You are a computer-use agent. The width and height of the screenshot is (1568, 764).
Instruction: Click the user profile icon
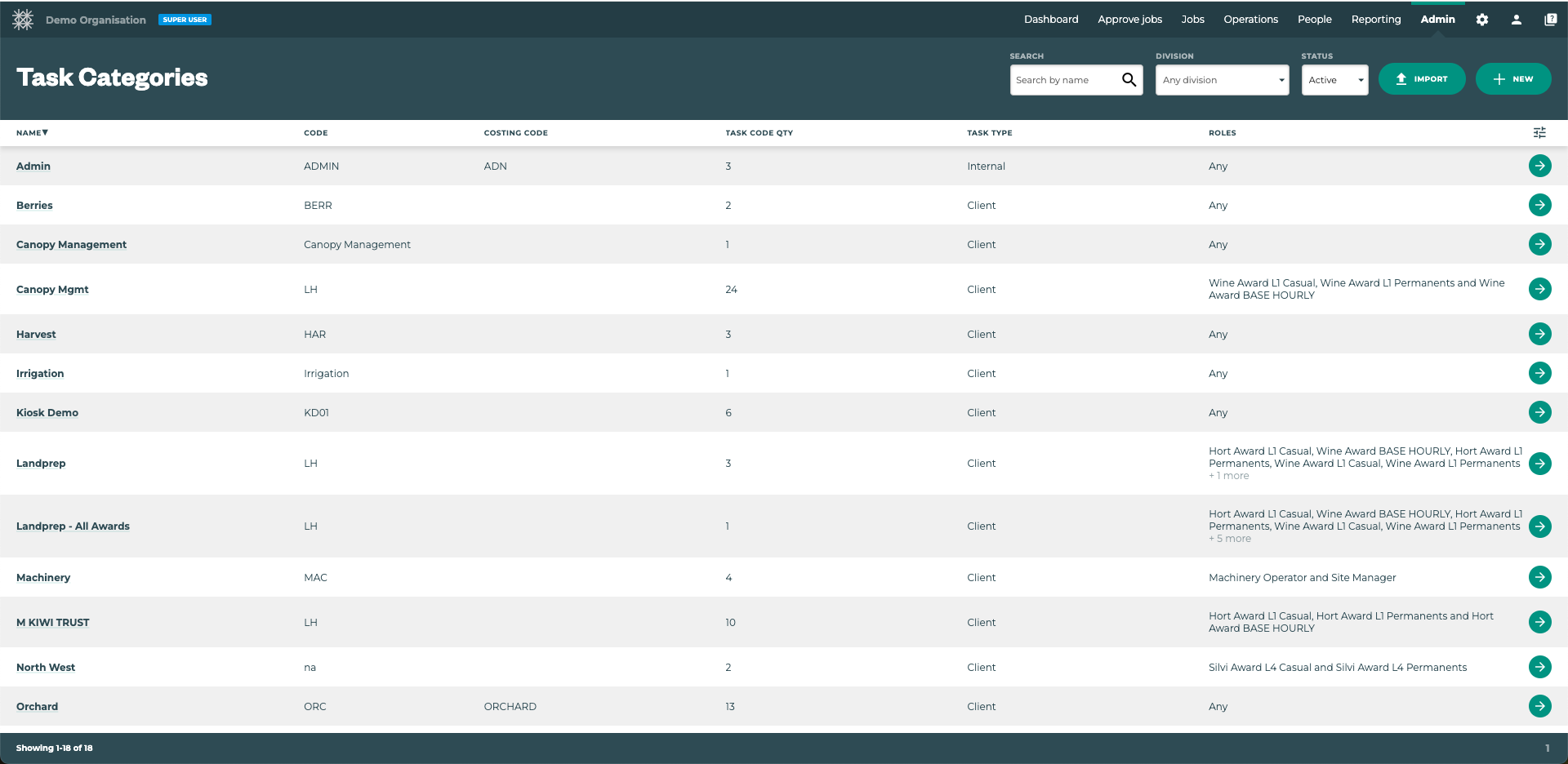click(x=1517, y=19)
